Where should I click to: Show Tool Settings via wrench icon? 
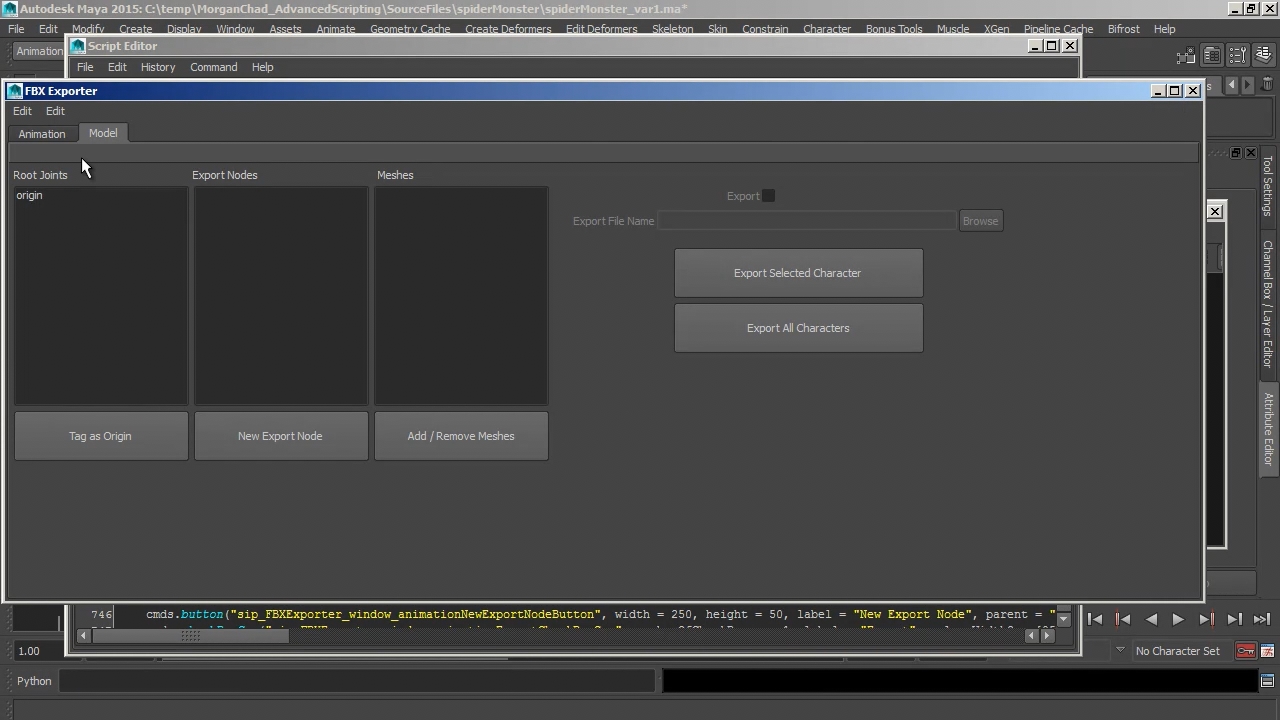click(x=1238, y=55)
